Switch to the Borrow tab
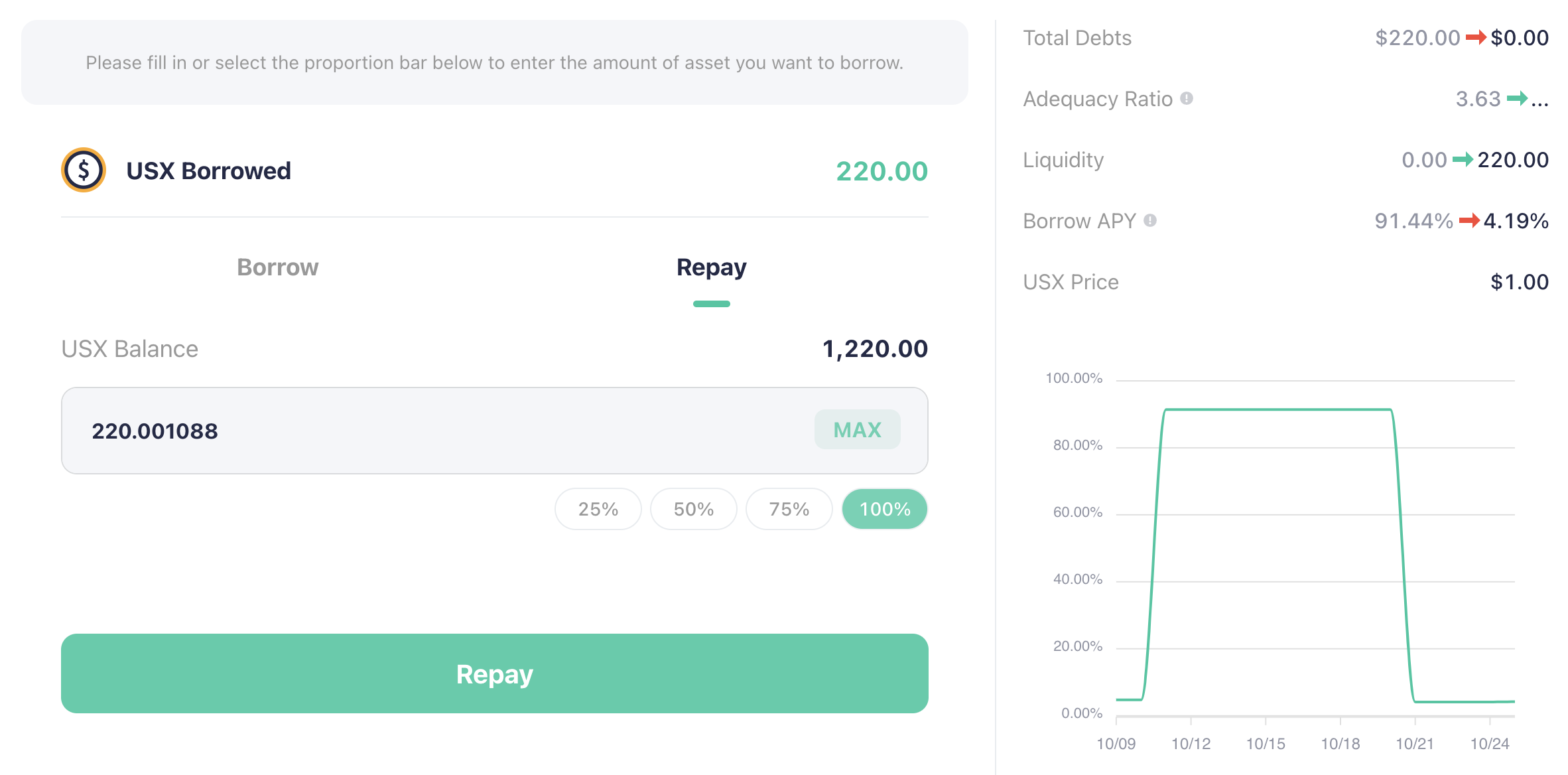Viewport: 1568px width, 775px height. click(x=277, y=267)
